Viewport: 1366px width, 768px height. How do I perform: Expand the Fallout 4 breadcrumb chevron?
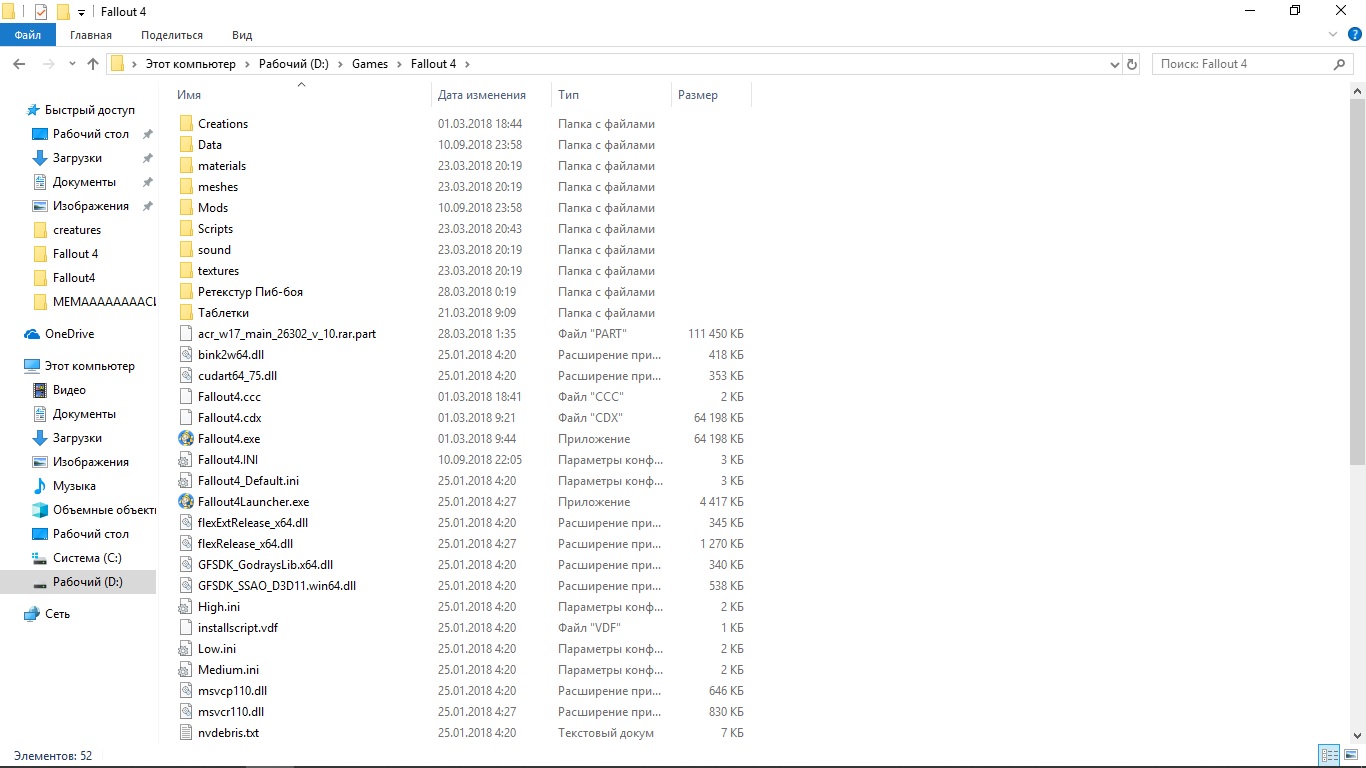467,64
